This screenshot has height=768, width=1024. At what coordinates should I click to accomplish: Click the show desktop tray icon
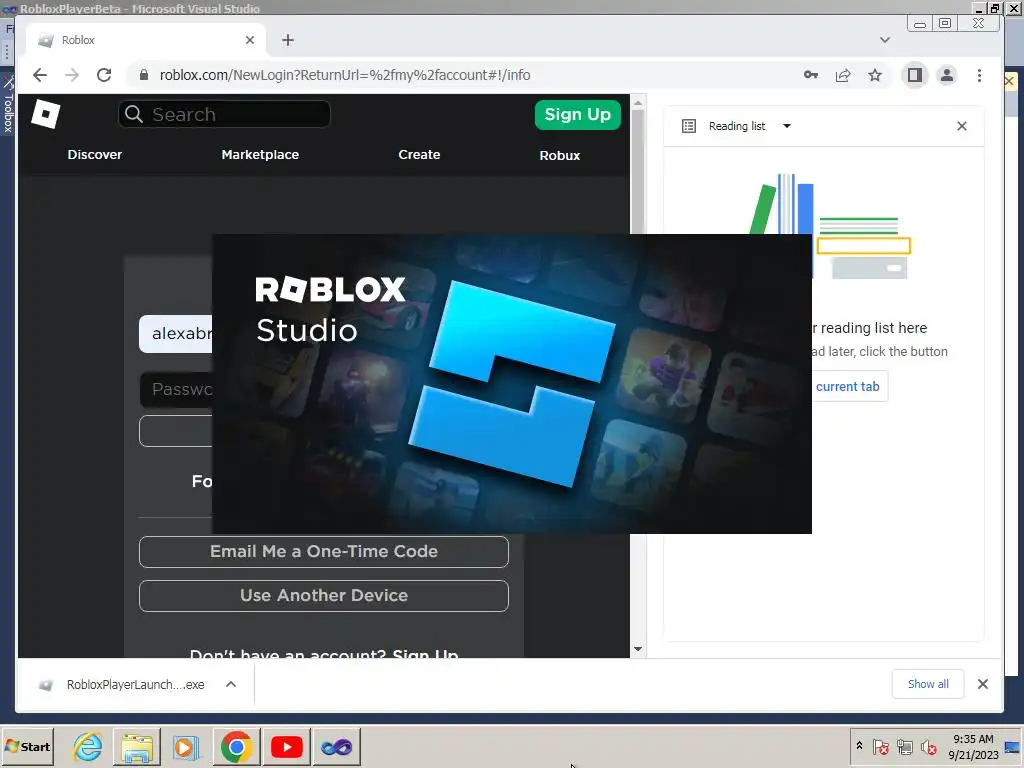point(1013,746)
